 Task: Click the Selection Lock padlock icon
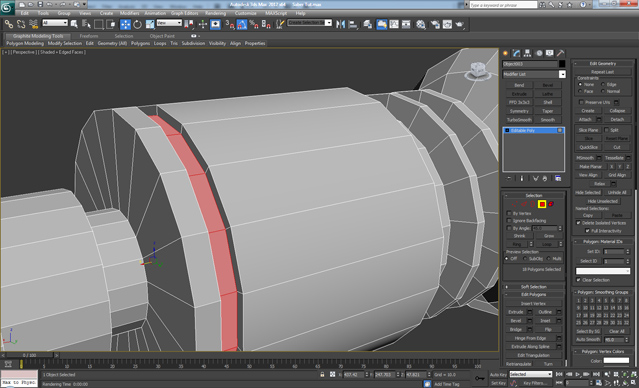click(322, 374)
